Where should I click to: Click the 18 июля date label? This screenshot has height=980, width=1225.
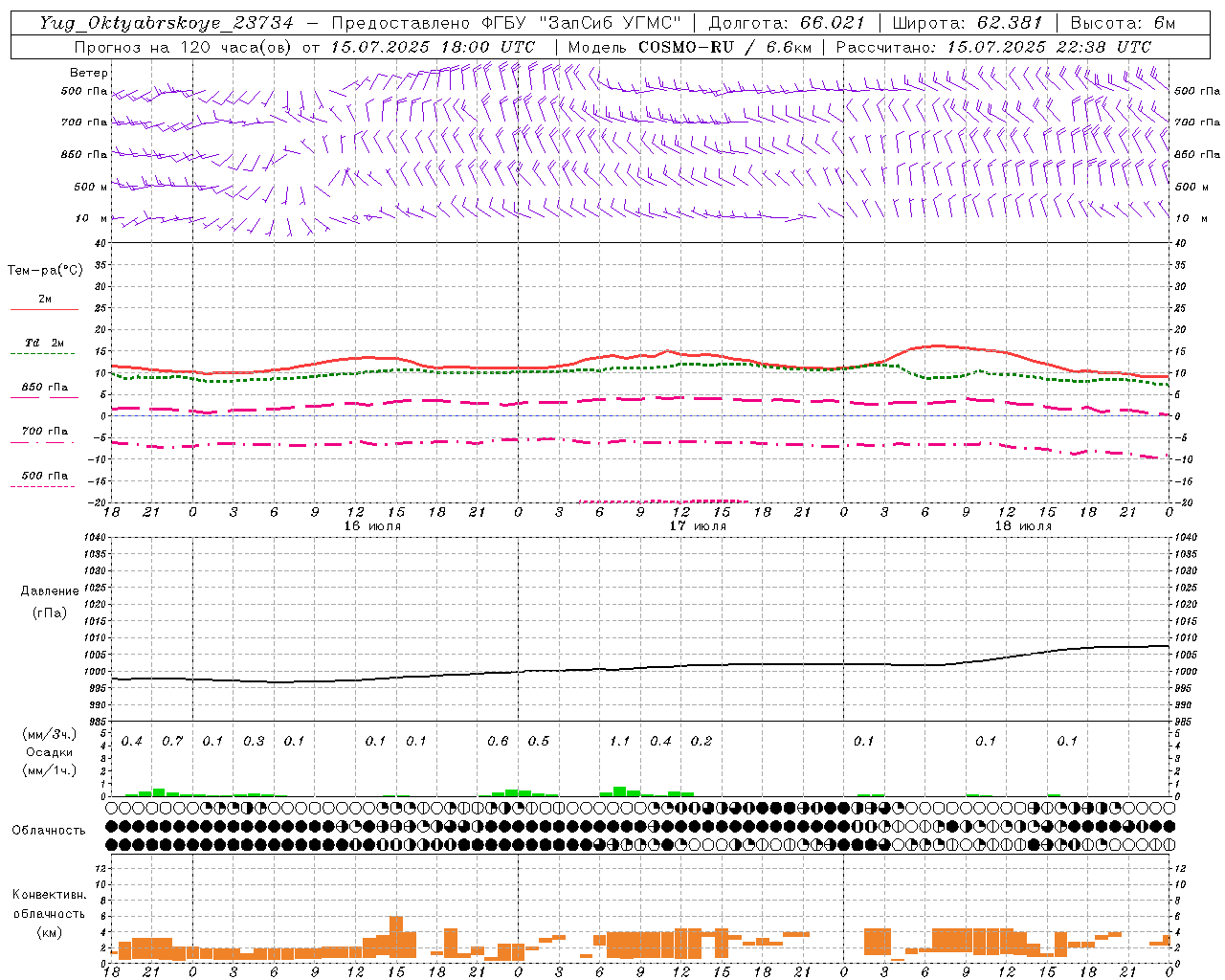1023,526
